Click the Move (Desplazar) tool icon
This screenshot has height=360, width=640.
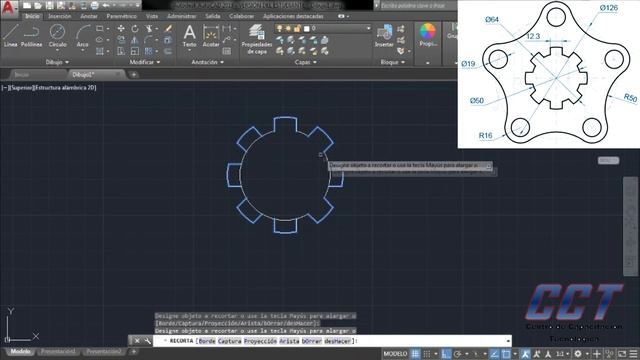point(121,29)
